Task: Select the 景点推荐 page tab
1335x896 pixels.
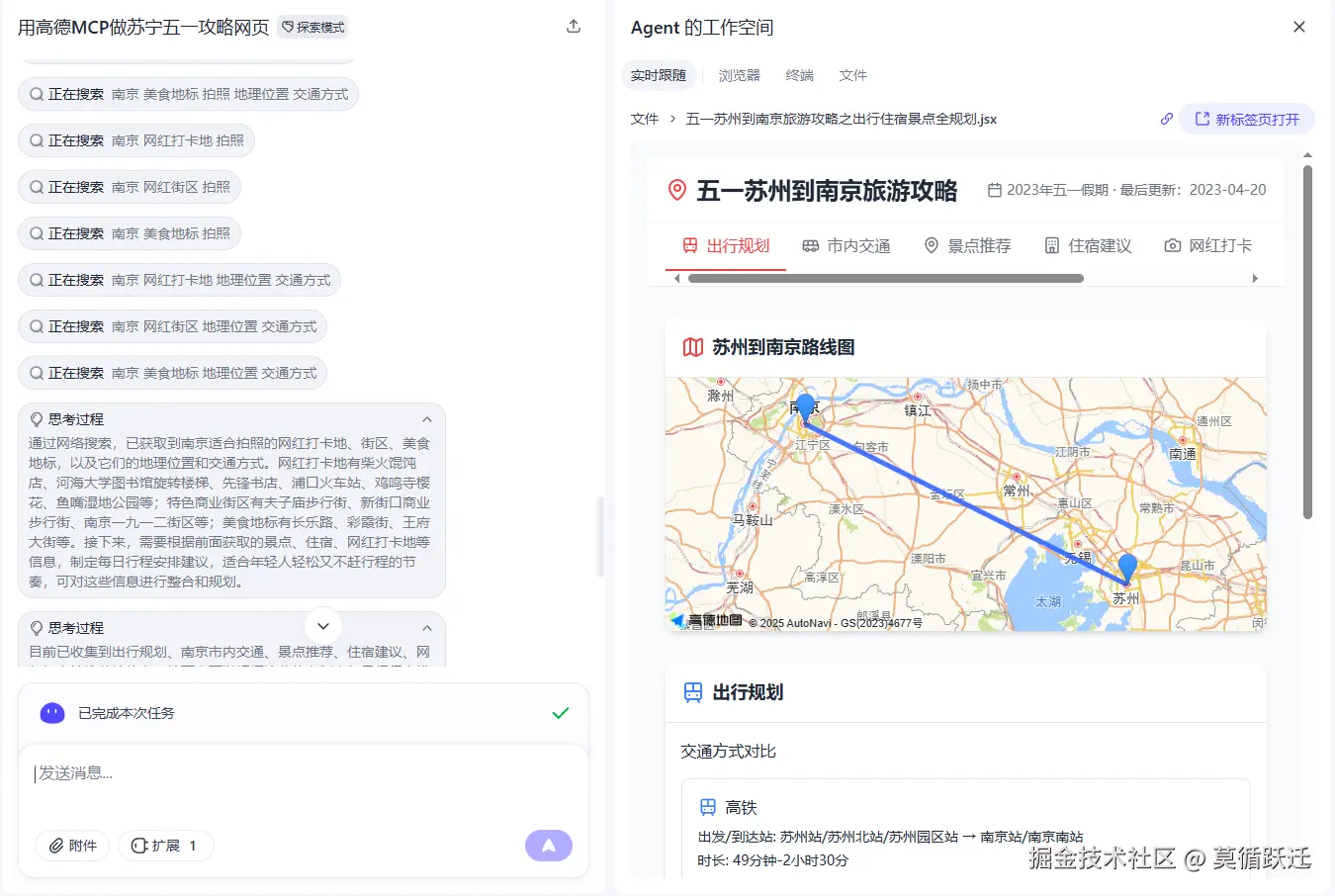Action: 967,245
